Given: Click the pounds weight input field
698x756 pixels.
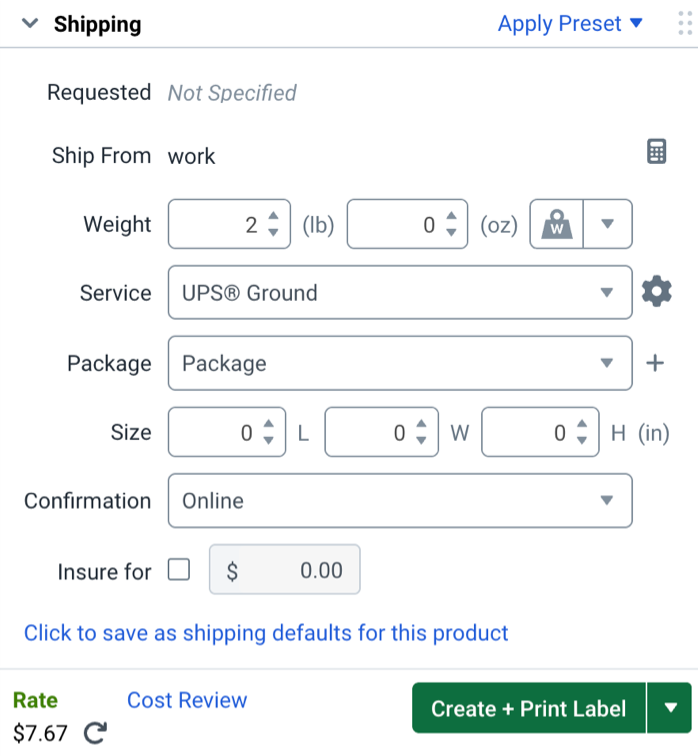Looking at the screenshot, I should pos(229,224).
